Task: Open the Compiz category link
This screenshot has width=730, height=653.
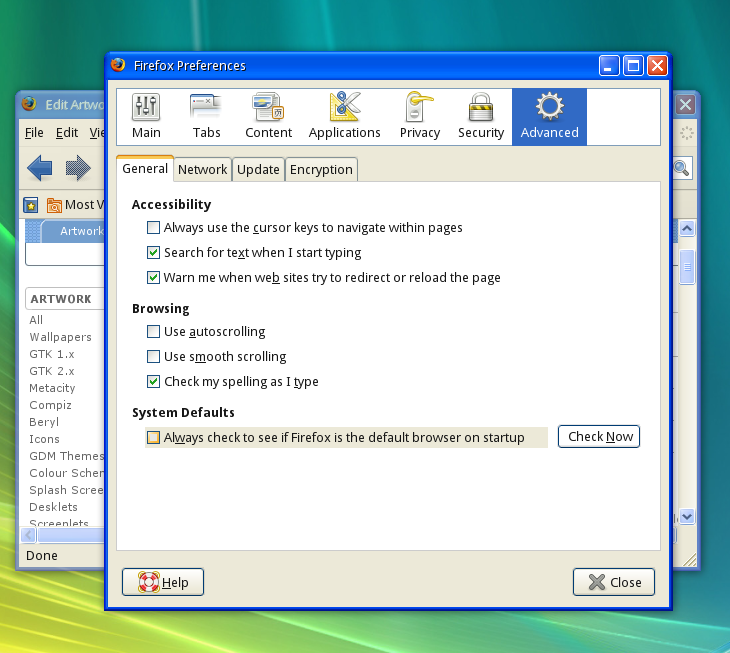Action: point(50,405)
